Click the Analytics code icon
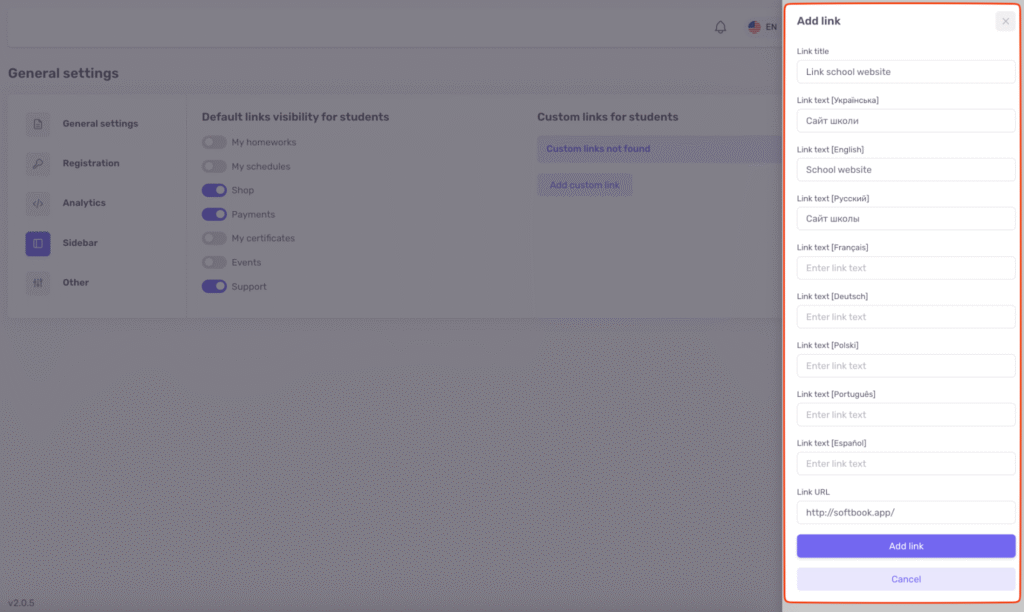1024x612 pixels. pos(37,203)
